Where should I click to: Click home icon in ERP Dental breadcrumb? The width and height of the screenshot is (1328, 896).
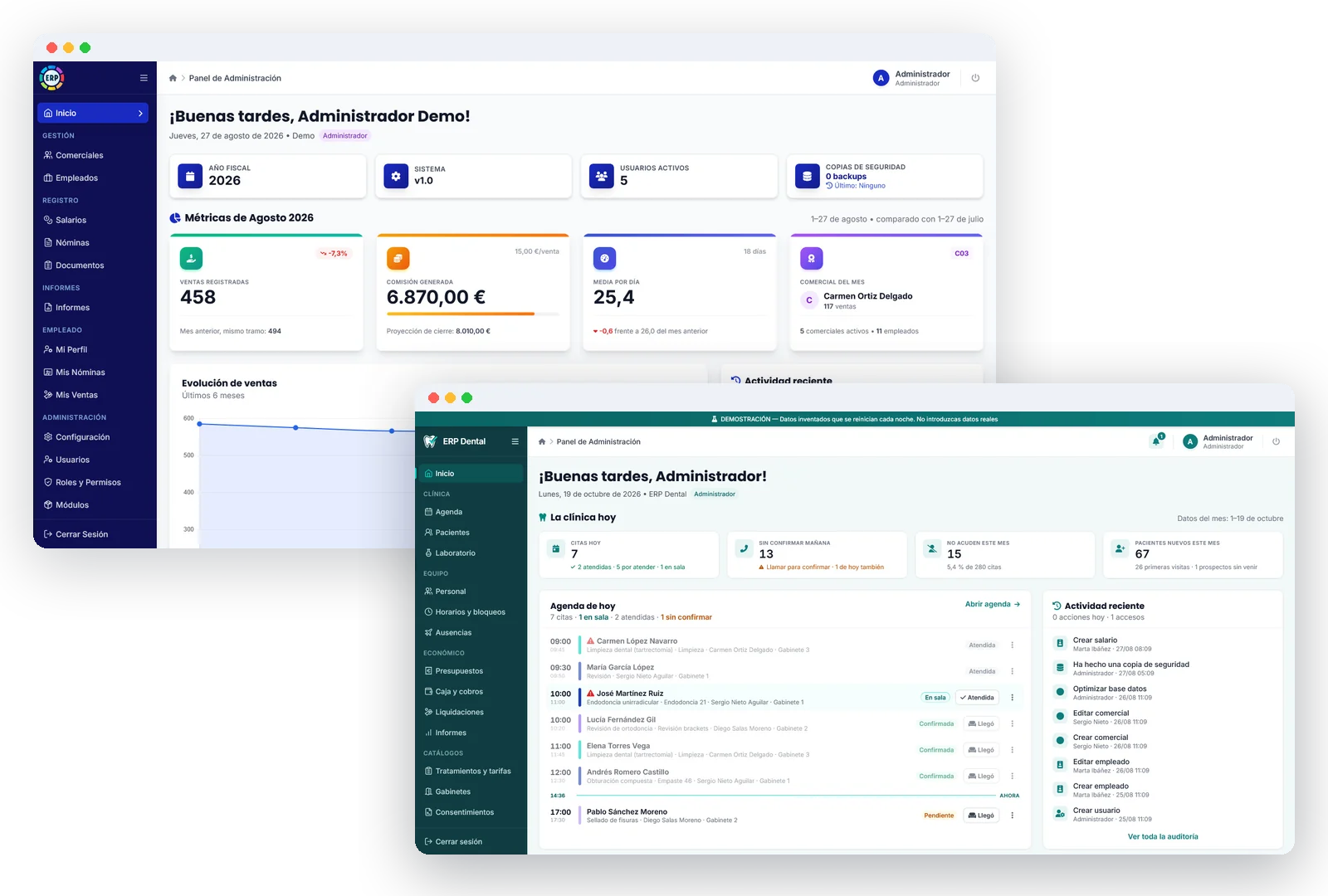(542, 441)
